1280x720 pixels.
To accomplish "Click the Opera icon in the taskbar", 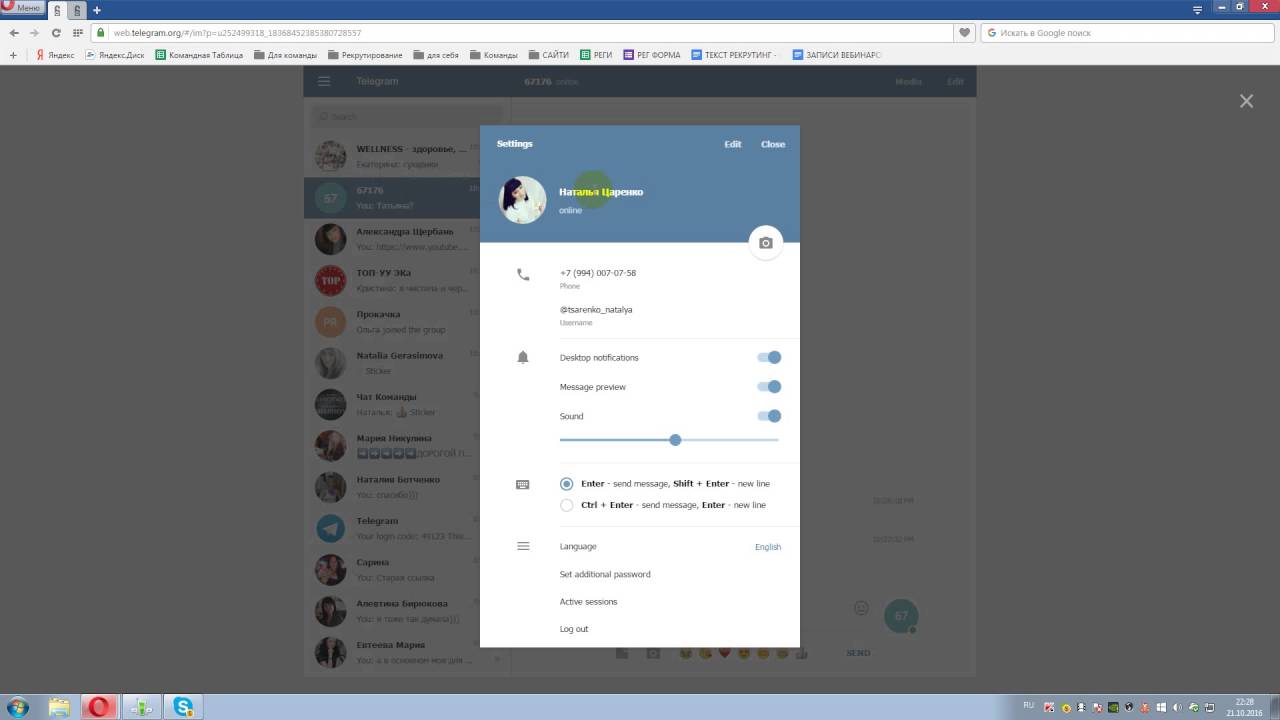I will coord(100,707).
